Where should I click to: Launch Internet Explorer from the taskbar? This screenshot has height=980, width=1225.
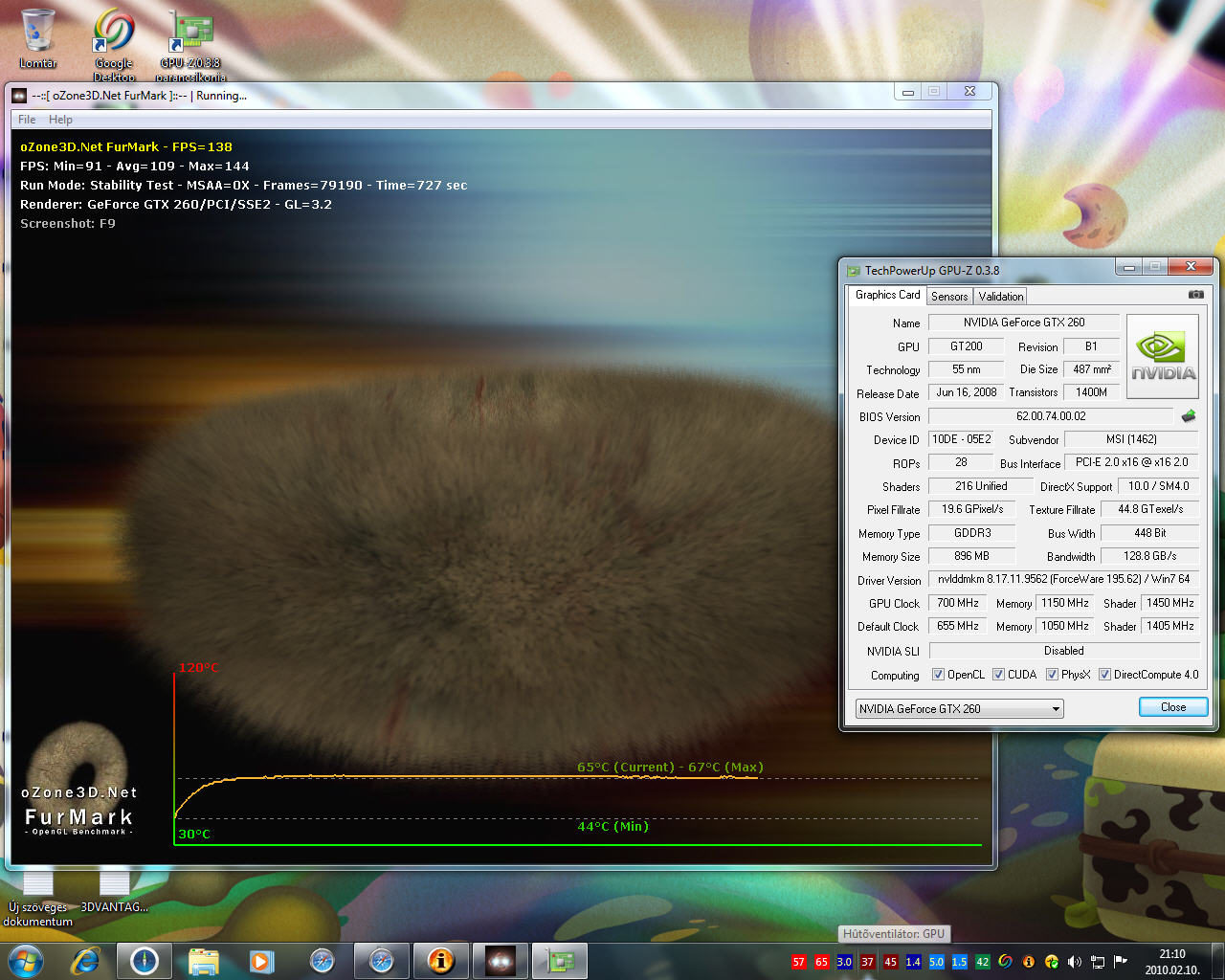pos(86,961)
